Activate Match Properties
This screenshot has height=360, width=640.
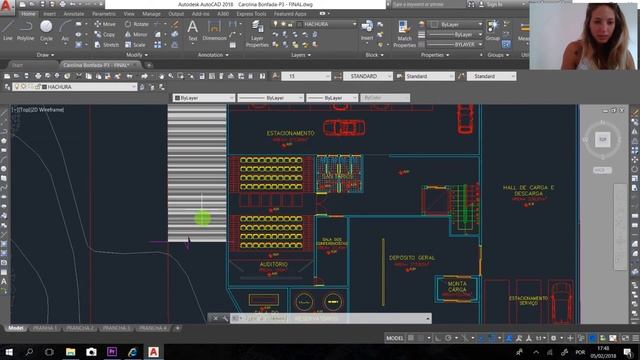click(x=404, y=34)
